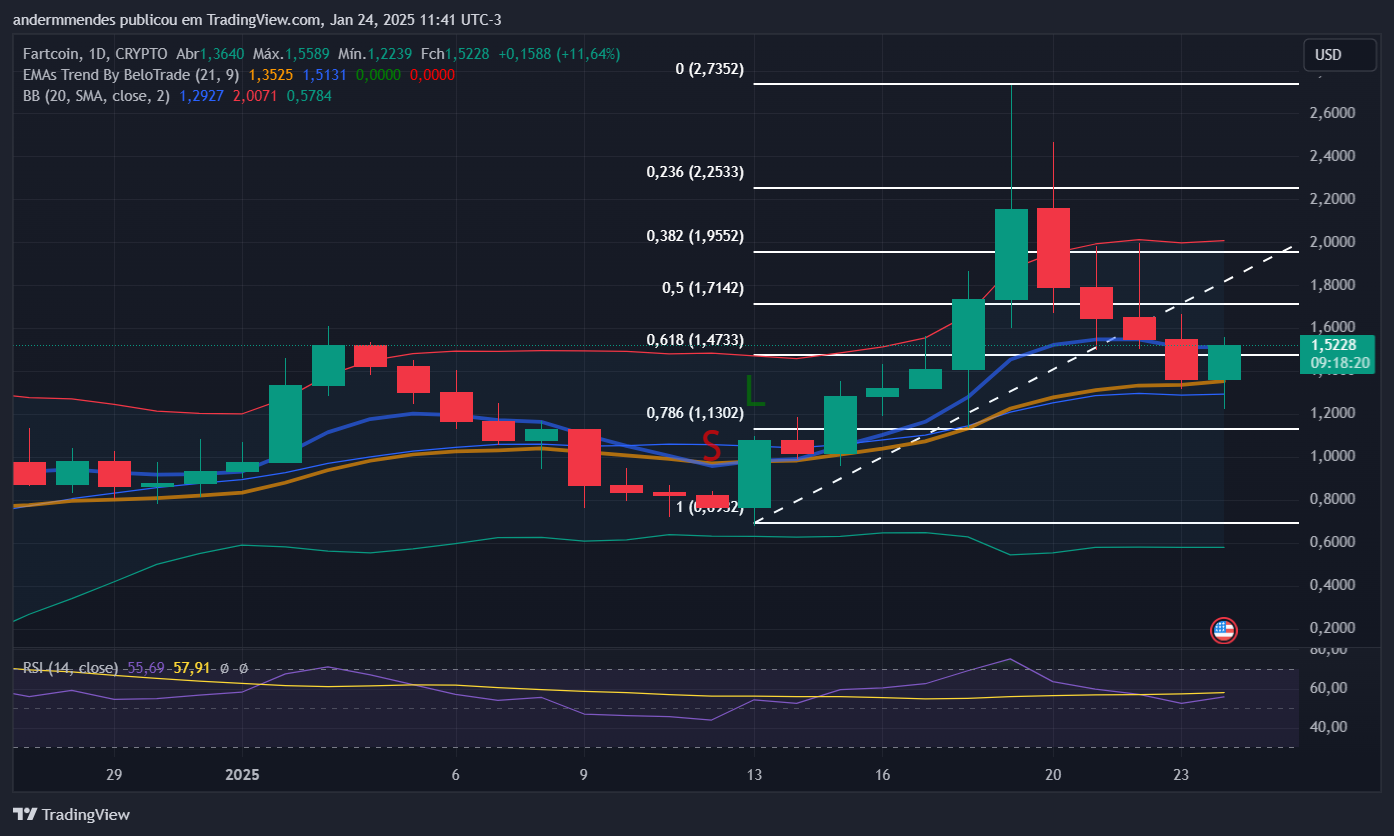Screen dimensions: 1394x836
Task: Click the 2025 label on the time axis
Action: 242,775
